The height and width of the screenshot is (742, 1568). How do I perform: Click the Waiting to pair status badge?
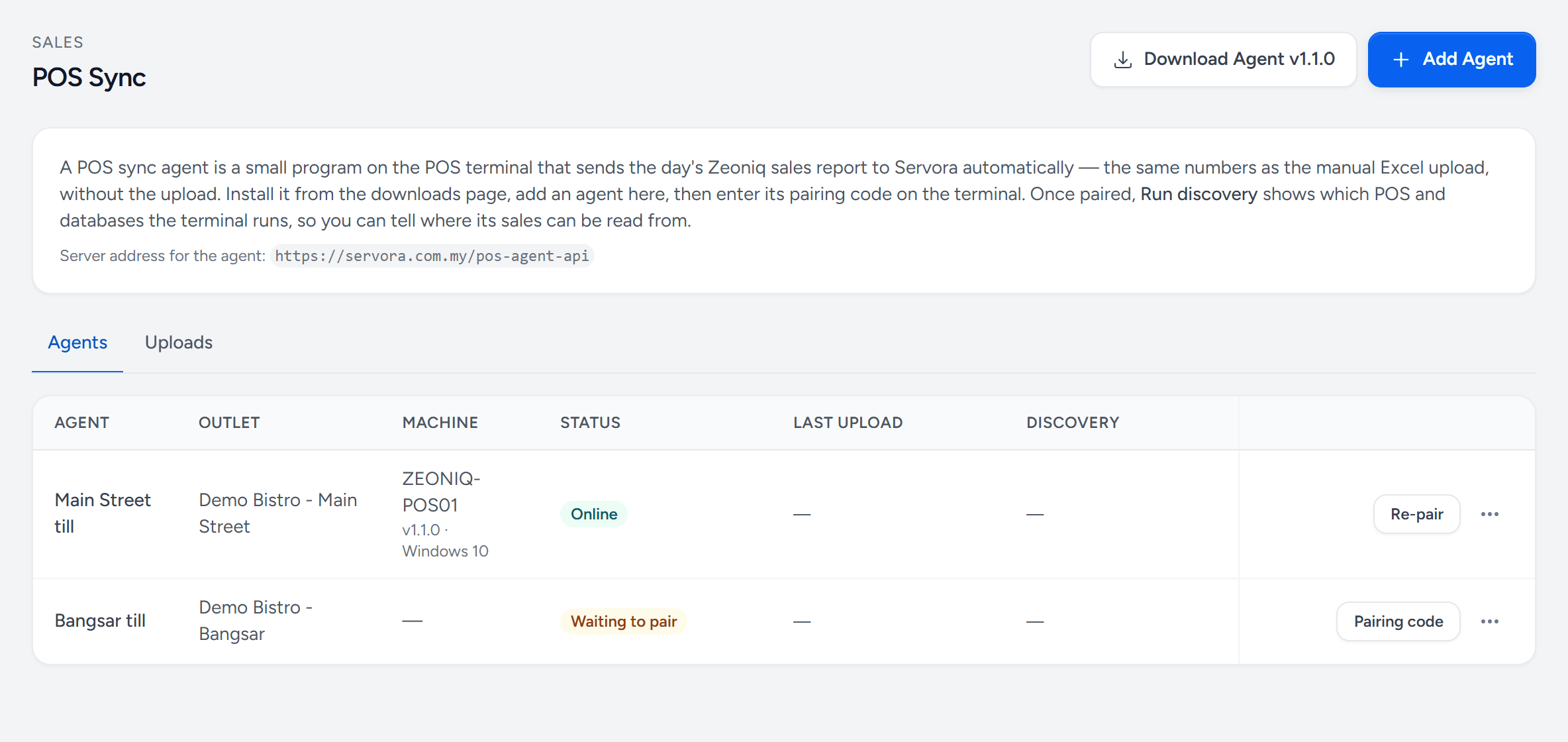pyautogui.click(x=624, y=621)
